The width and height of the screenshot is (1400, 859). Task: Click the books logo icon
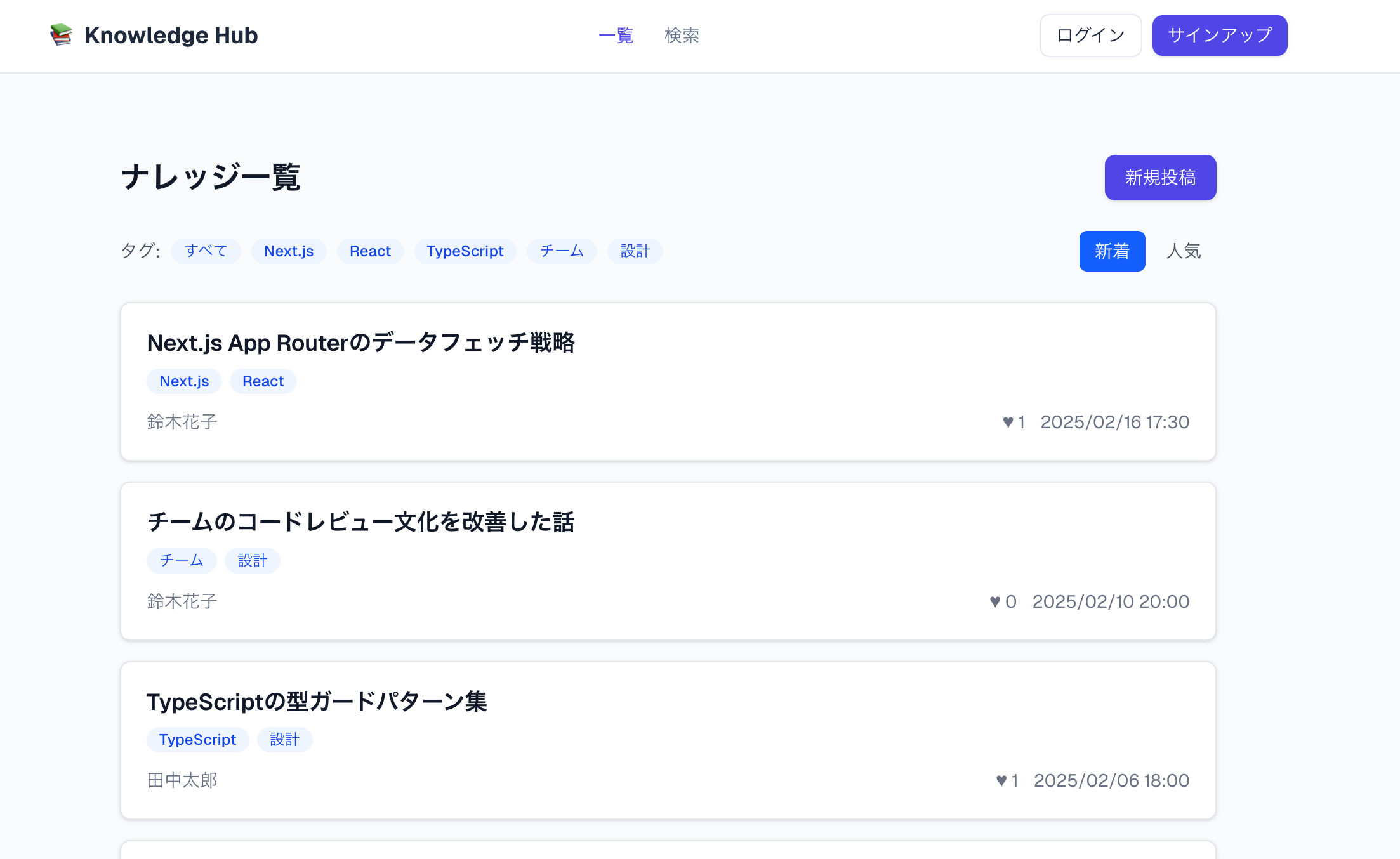coord(62,35)
